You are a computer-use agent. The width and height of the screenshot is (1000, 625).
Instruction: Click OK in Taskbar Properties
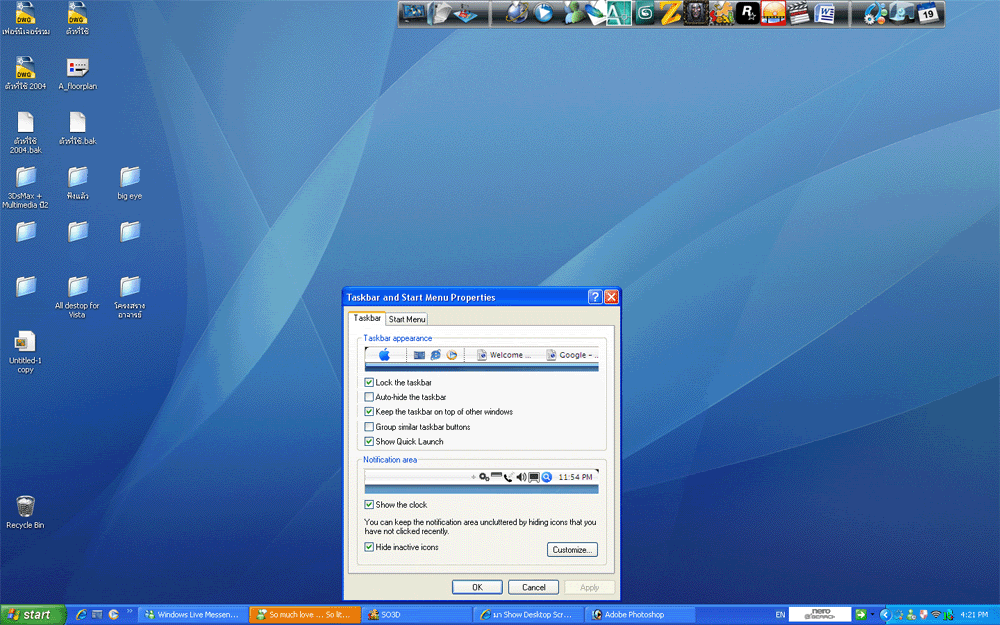click(x=477, y=587)
